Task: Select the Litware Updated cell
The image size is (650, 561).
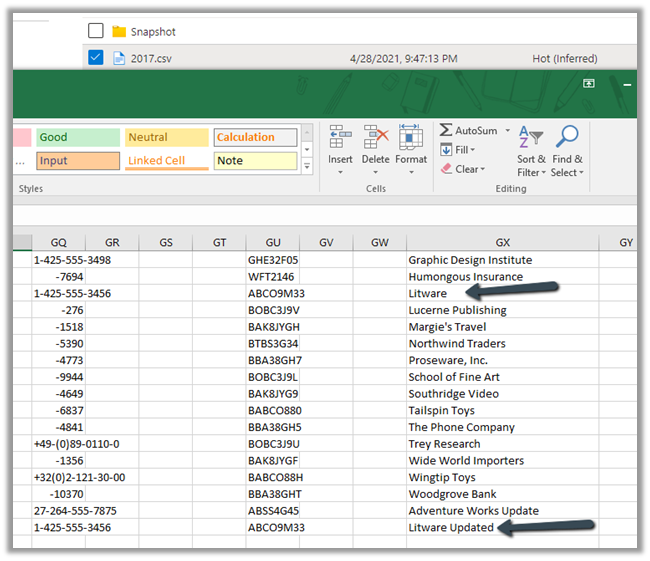Action: click(x=451, y=527)
